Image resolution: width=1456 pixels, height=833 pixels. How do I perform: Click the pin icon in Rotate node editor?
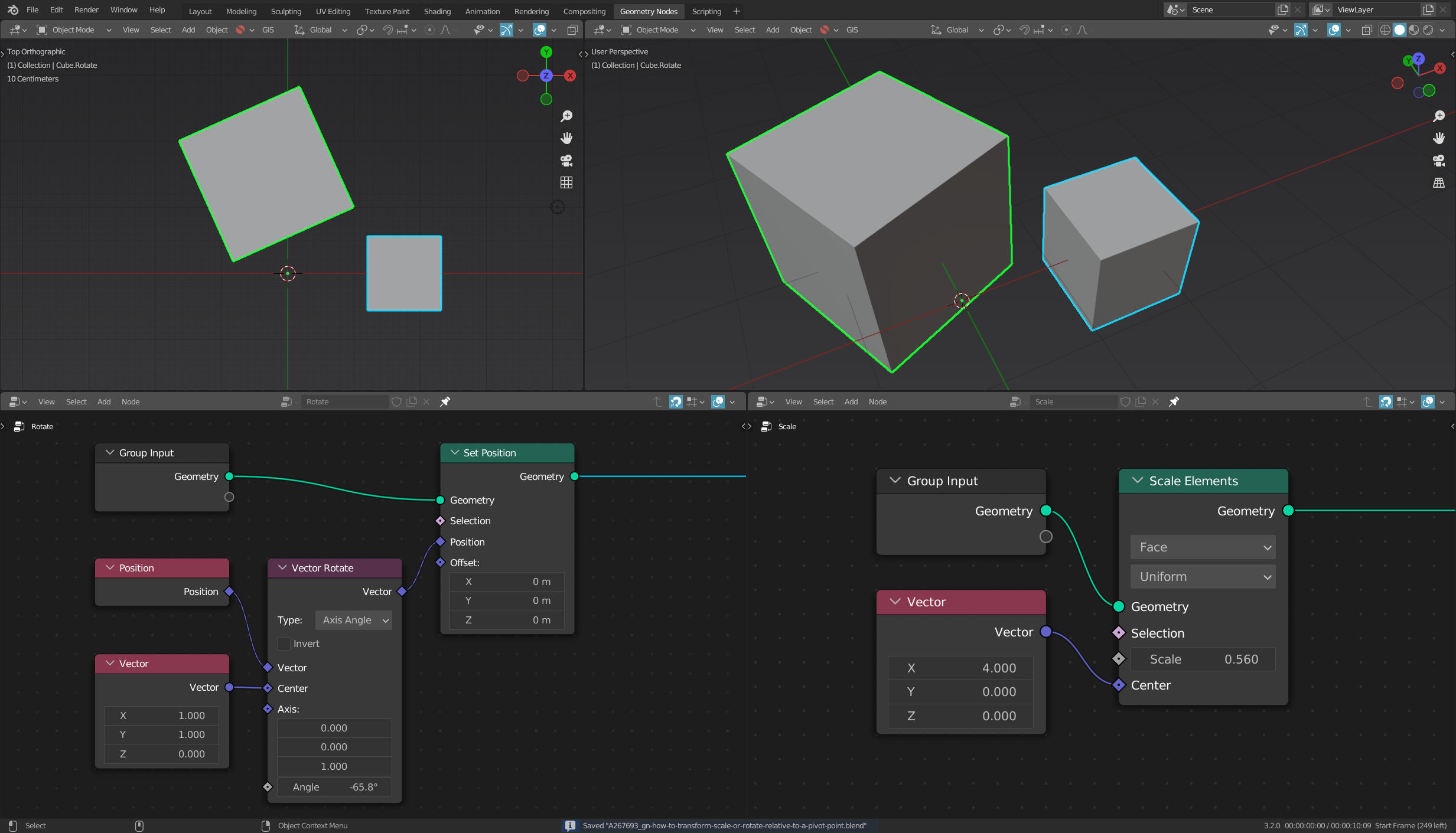pyautogui.click(x=445, y=401)
